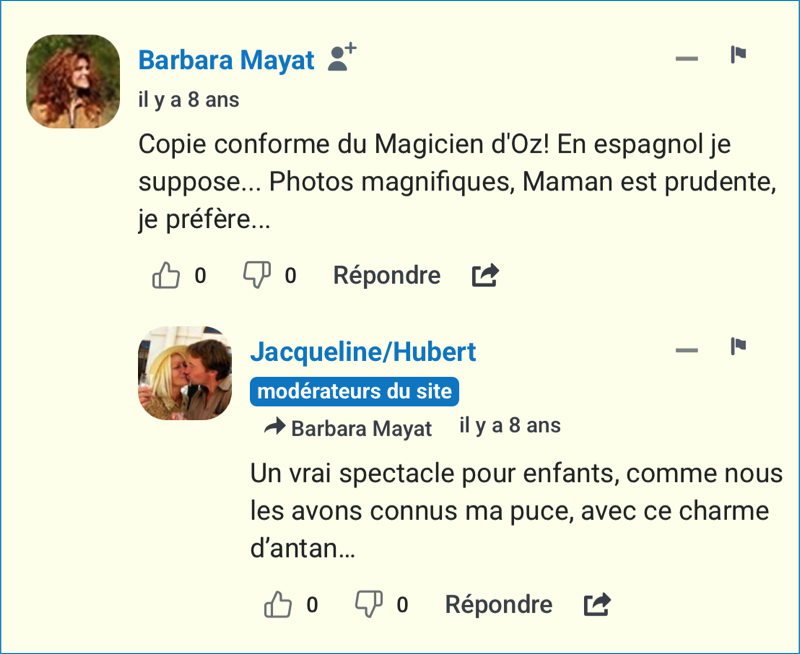Open Barbara Mayat's profile name link
800x654 pixels.
[226, 60]
